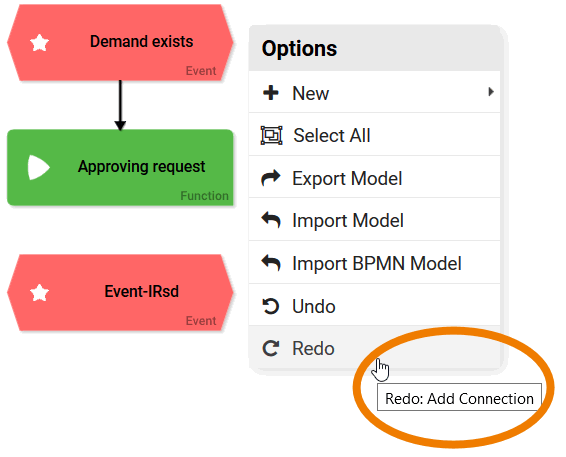
Task: Click the Export Model arrow icon
Action: pyautogui.click(x=271, y=178)
